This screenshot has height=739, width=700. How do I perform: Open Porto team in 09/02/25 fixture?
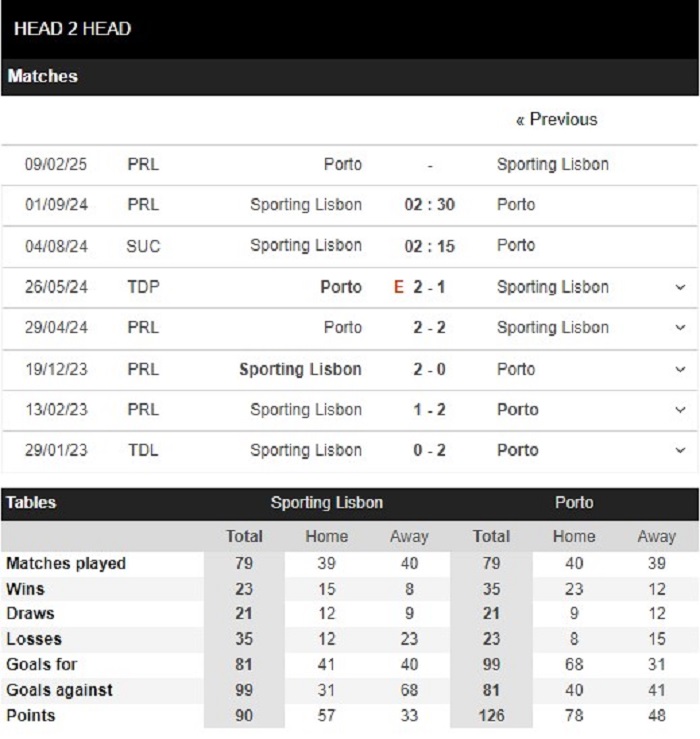tap(343, 164)
